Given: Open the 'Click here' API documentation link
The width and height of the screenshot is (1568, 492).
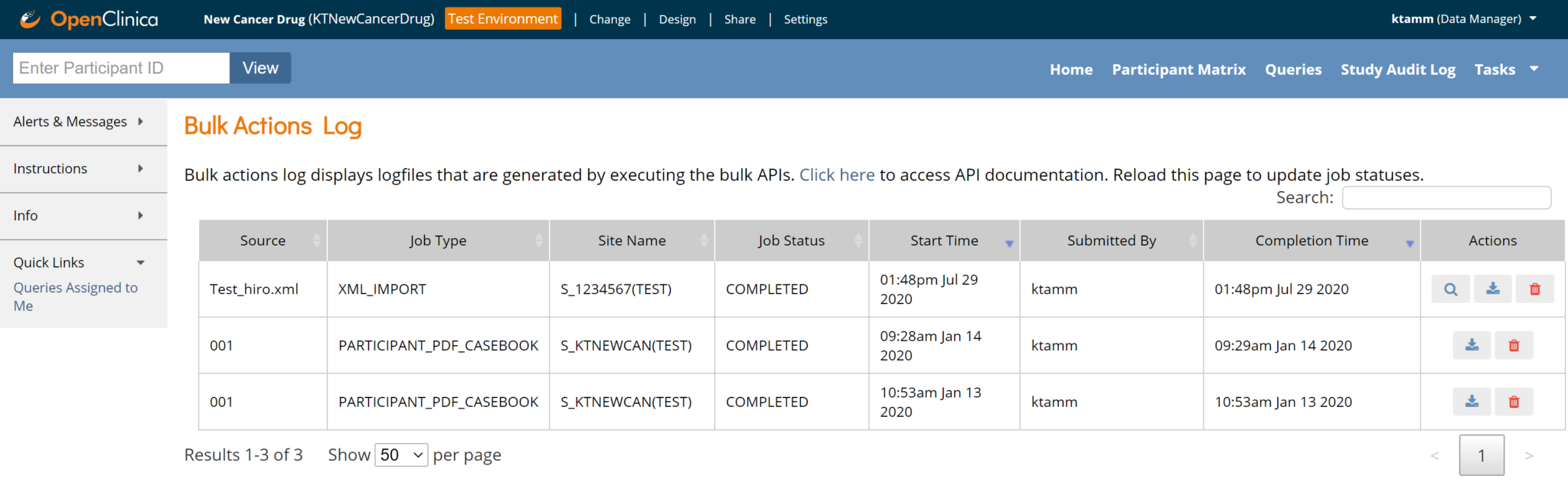Looking at the screenshot, I should pyautogui.click(x=836, y=175).
